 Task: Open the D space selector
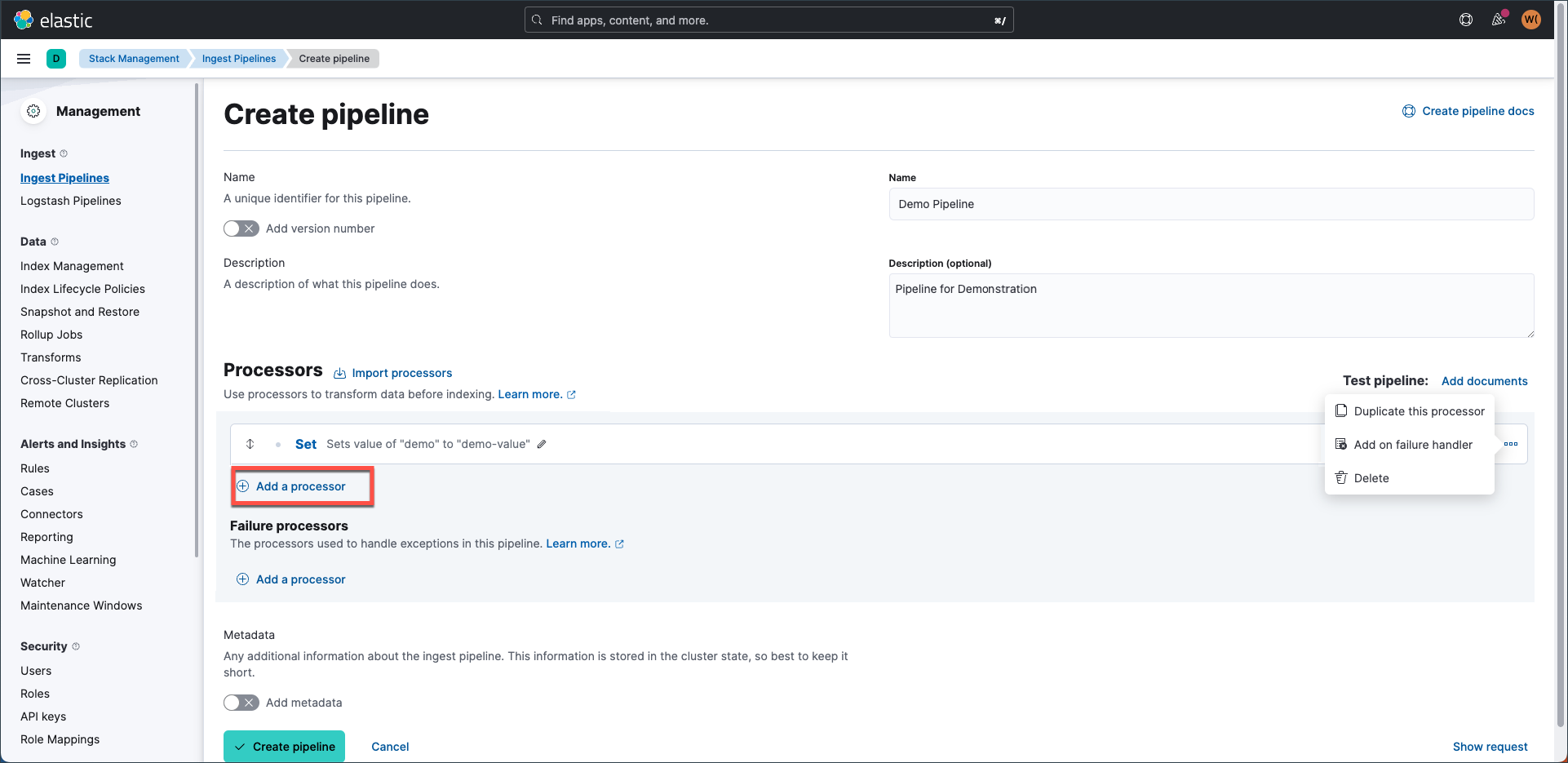[x=56, y=58]
